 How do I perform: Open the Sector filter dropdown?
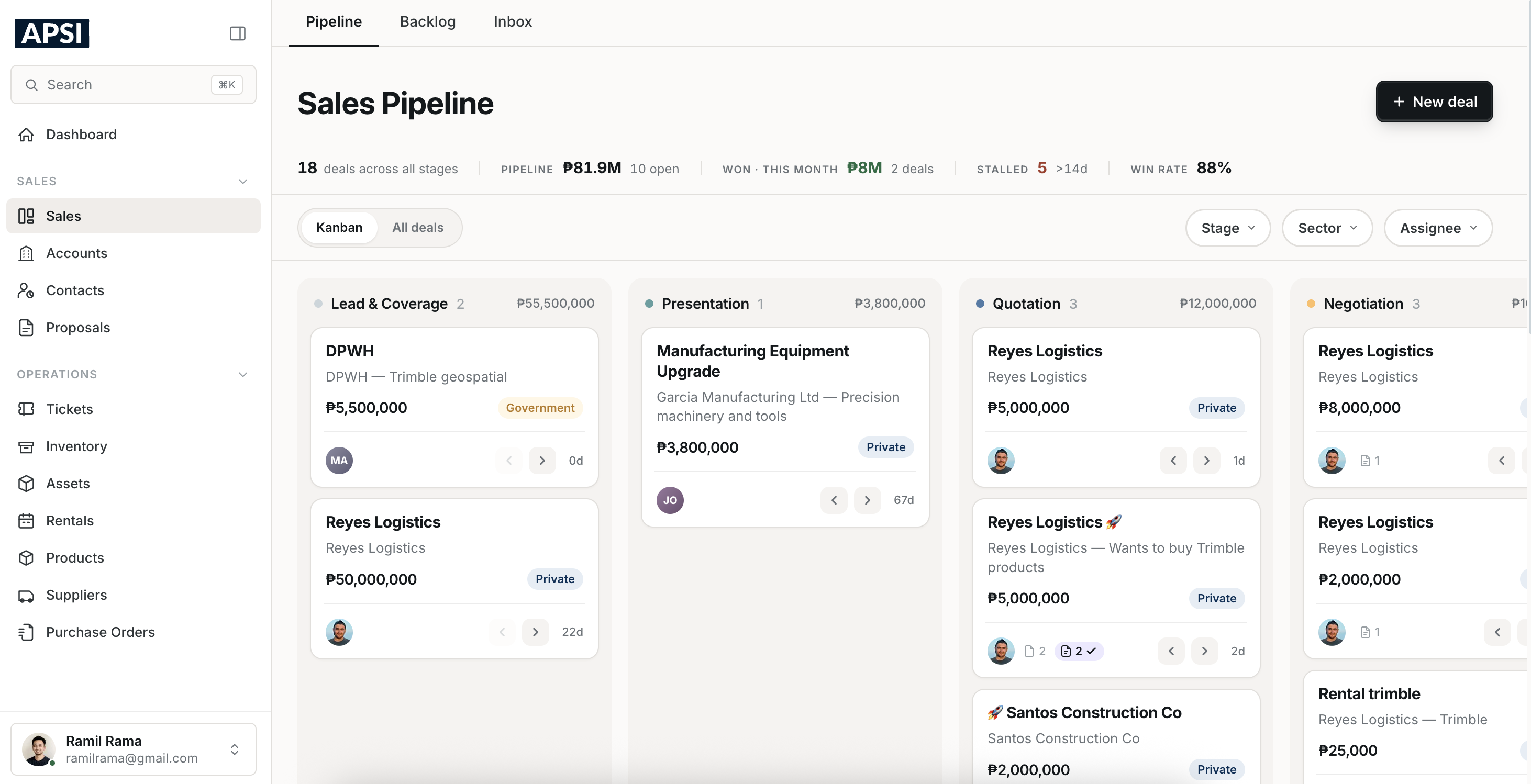[x=1327, y=228]
